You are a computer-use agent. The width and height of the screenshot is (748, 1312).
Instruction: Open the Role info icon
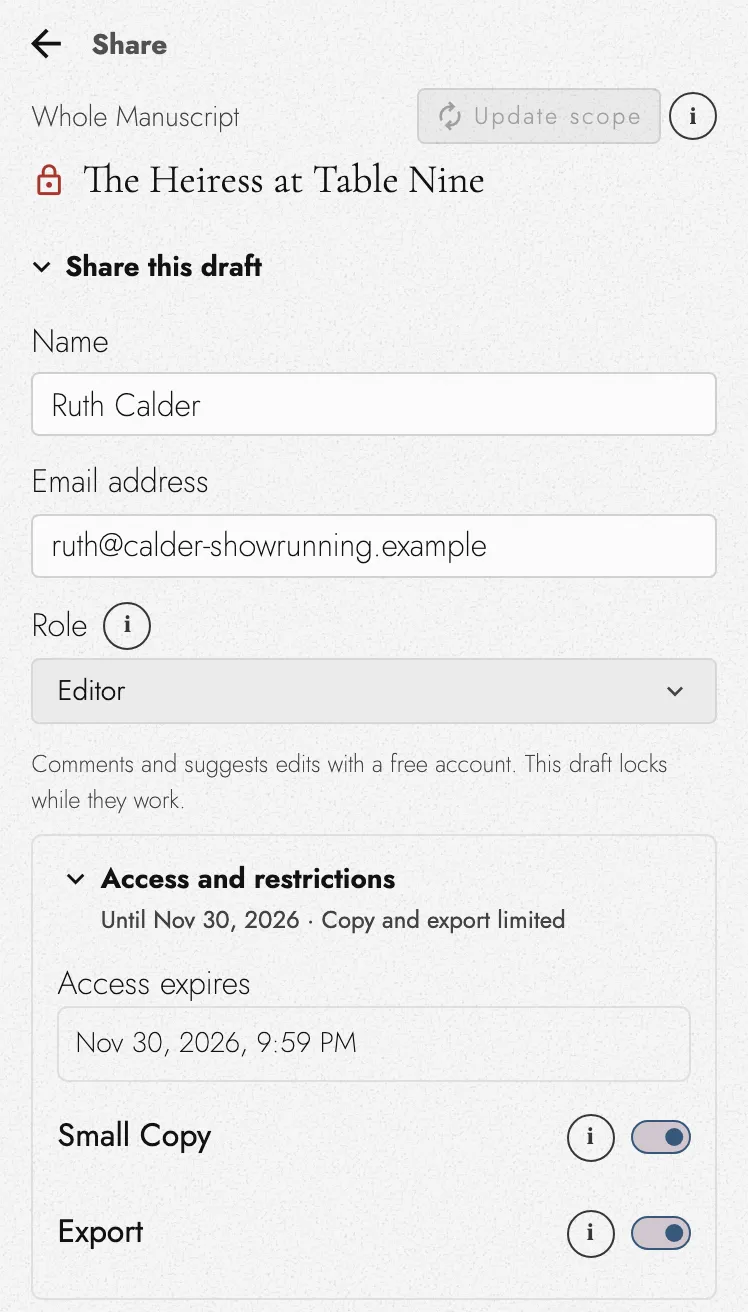coord(127,626)
